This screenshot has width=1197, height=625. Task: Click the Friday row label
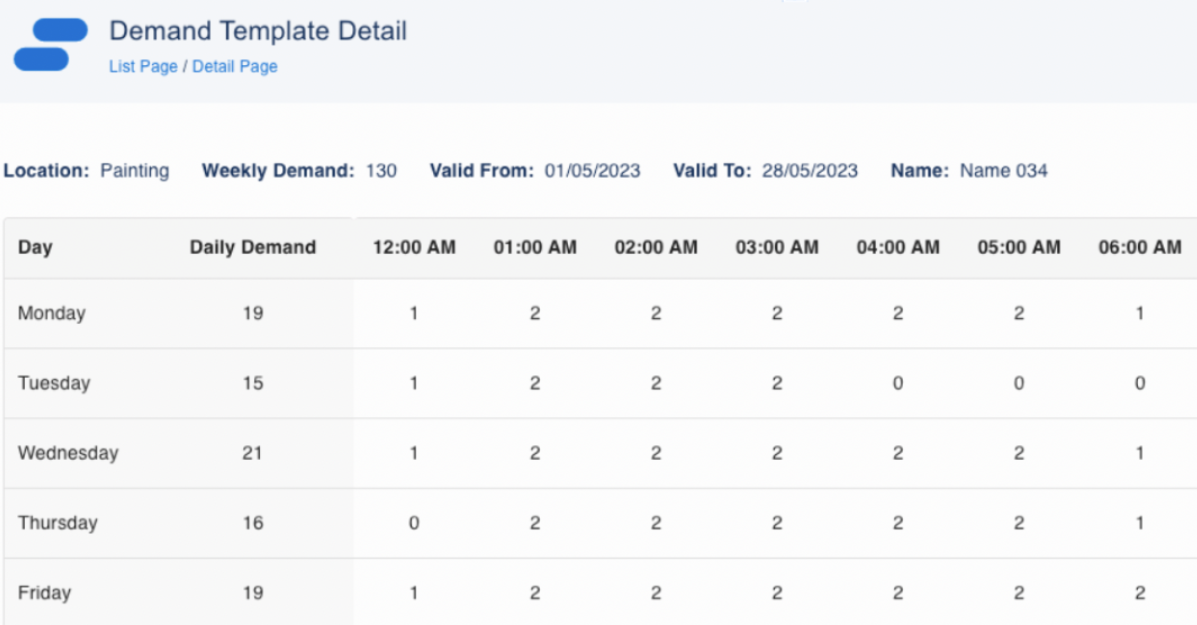coord(44,593)
